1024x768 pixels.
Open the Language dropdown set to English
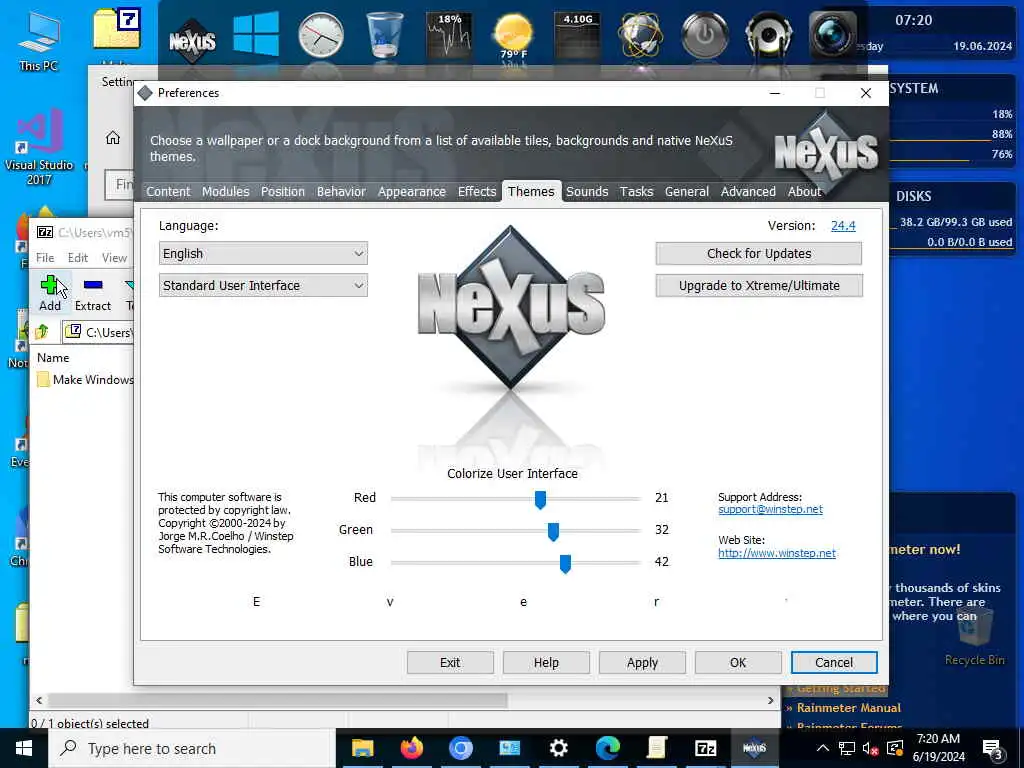(263, 253)
